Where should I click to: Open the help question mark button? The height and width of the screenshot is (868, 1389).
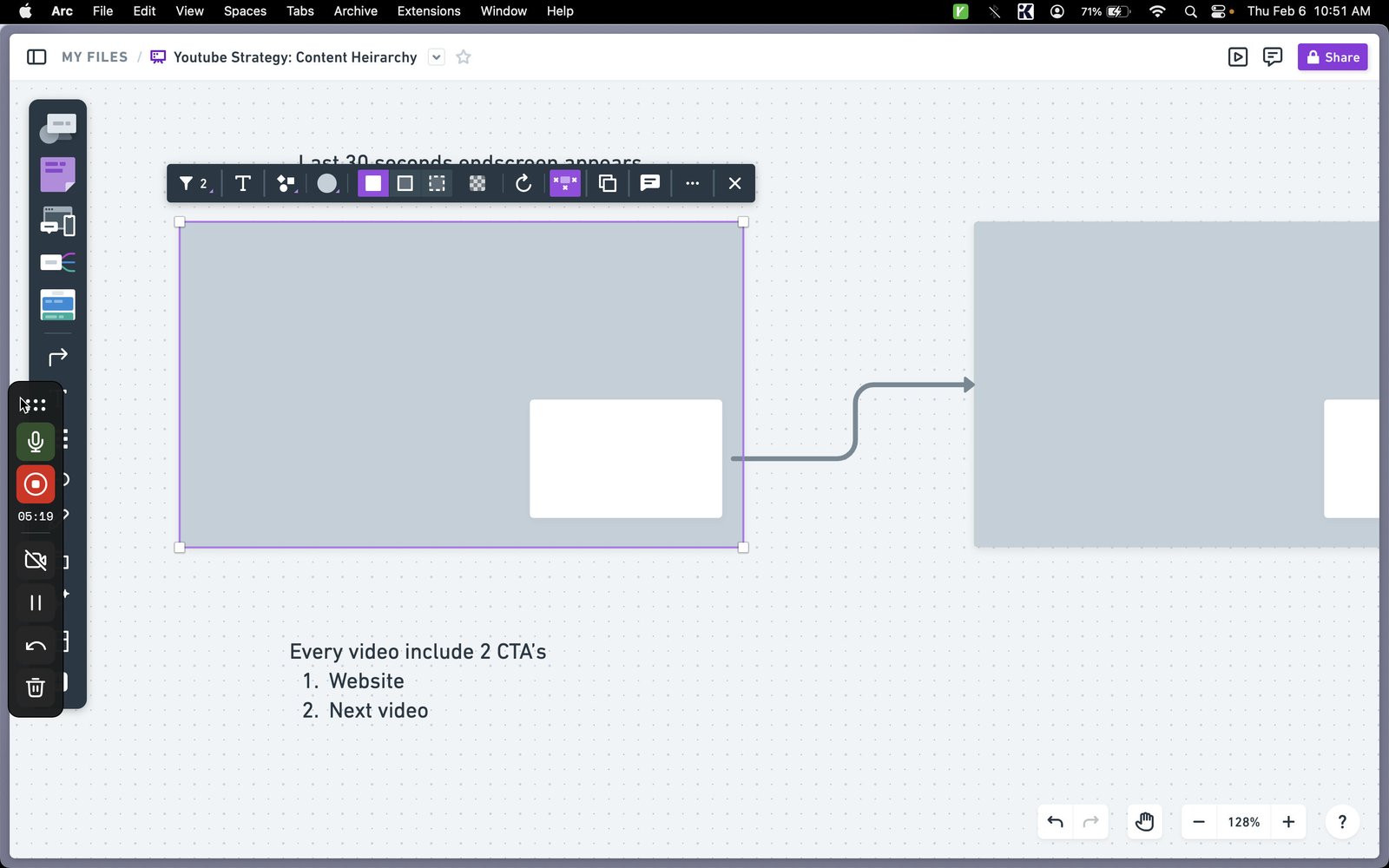tap(1342, 822)
